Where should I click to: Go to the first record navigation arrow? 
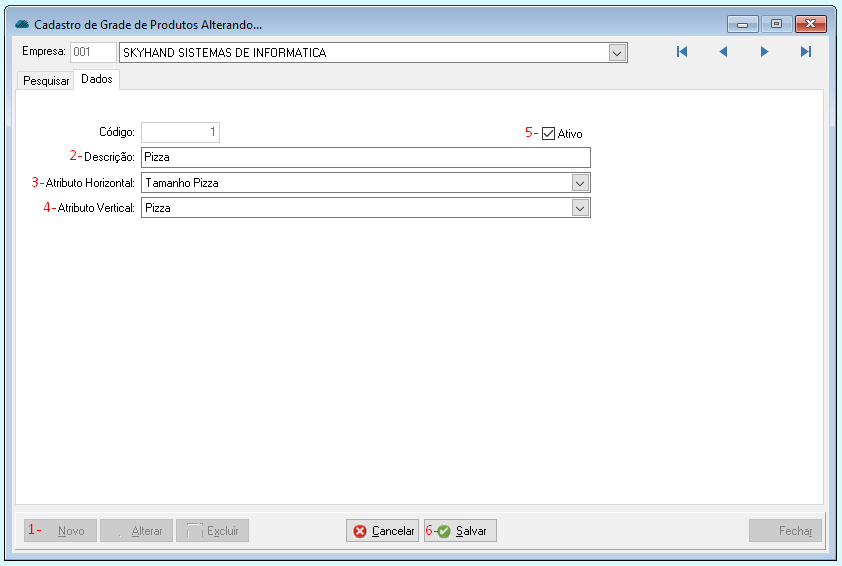tap(682, 52)
